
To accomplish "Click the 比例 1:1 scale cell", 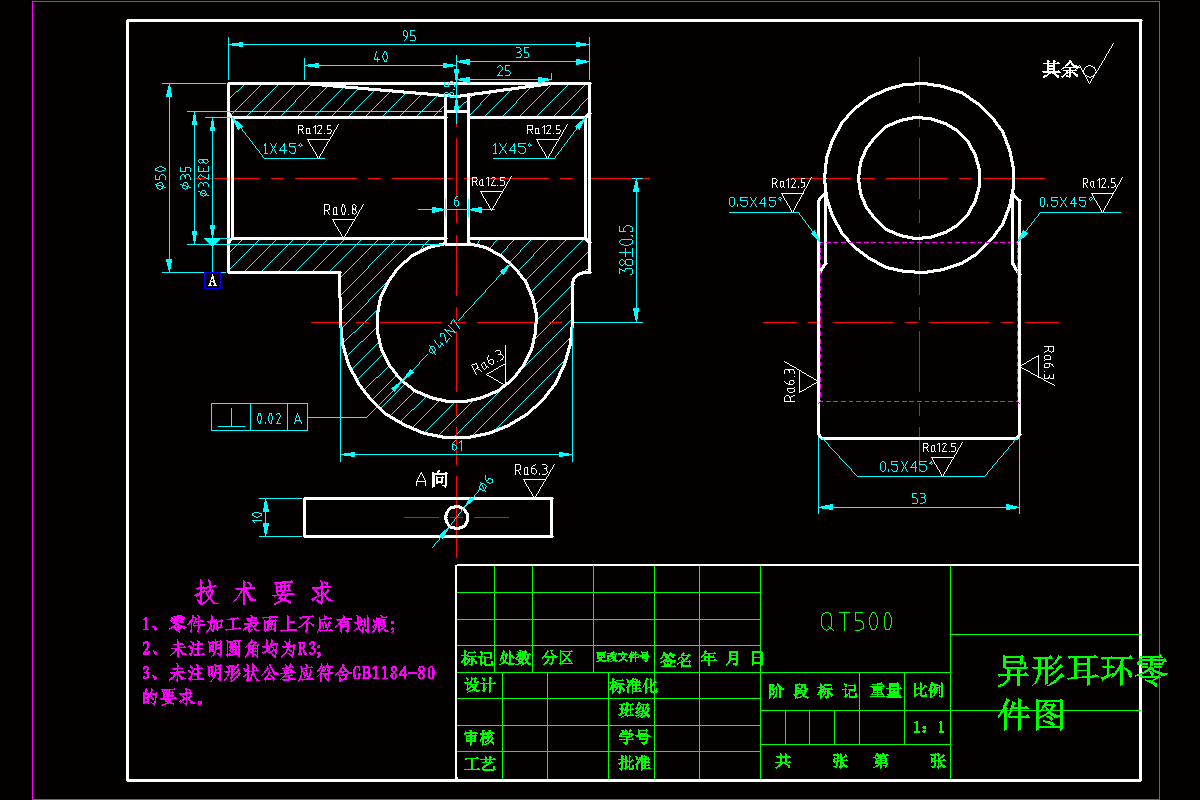I will [930, 728].
